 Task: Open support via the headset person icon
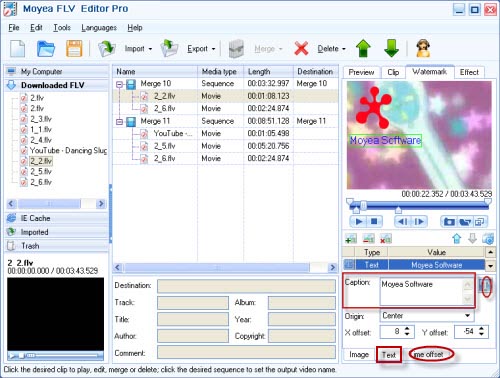[423, 49]
